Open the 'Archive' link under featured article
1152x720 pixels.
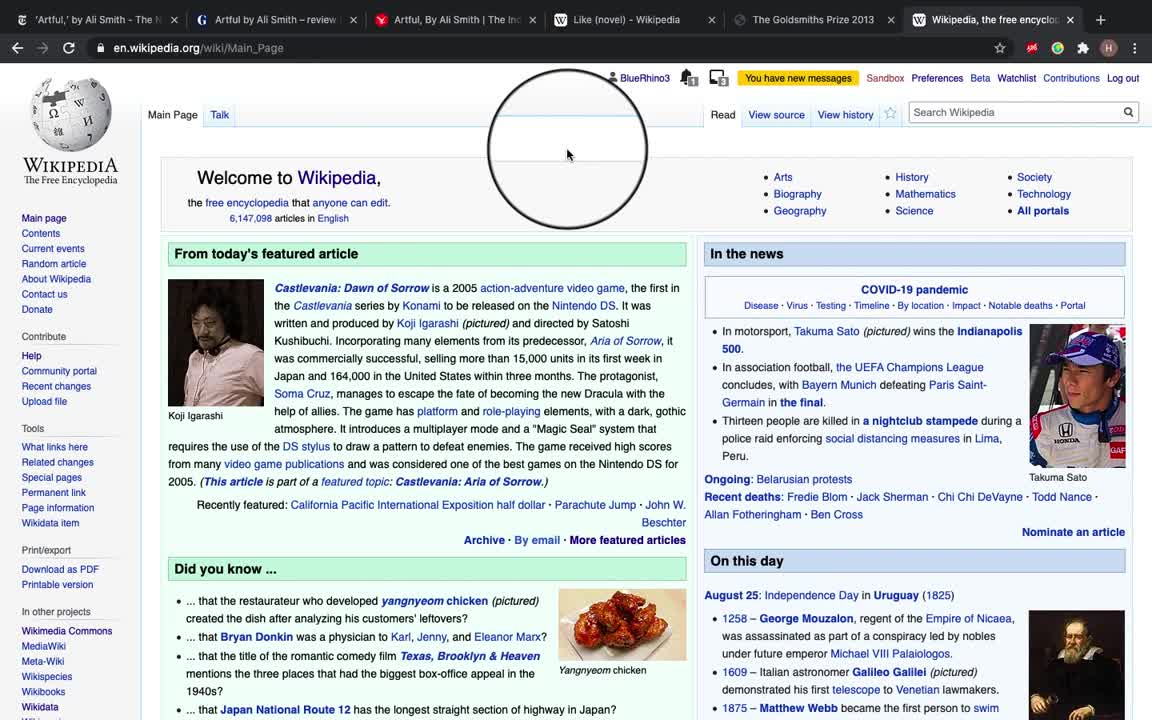tap(483, 540)
